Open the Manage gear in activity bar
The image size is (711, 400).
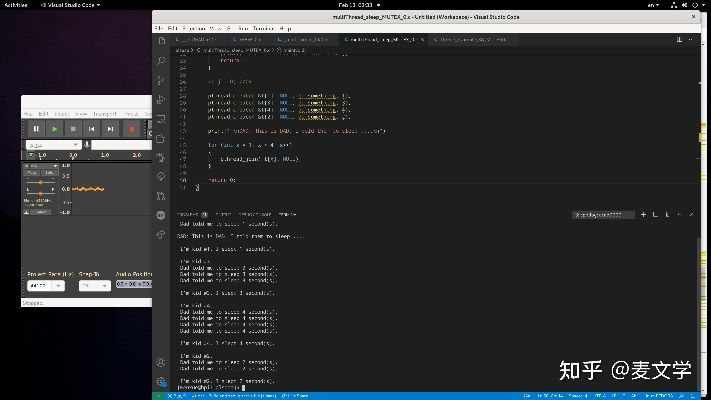pyautogui.click(x=161, y=382)
